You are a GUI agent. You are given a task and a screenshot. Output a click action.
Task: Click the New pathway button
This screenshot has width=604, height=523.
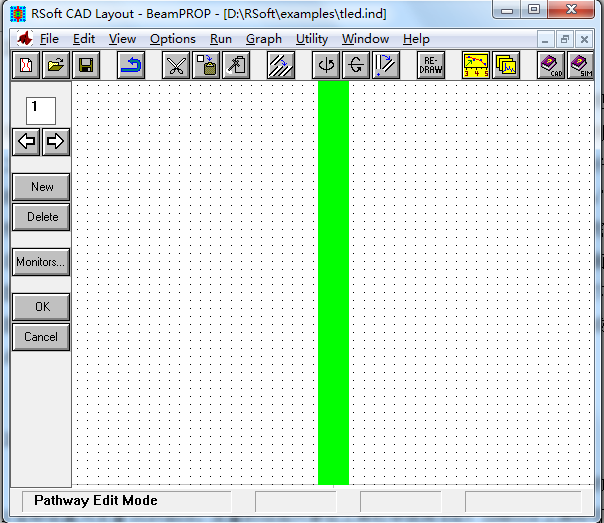pos(41,187)
